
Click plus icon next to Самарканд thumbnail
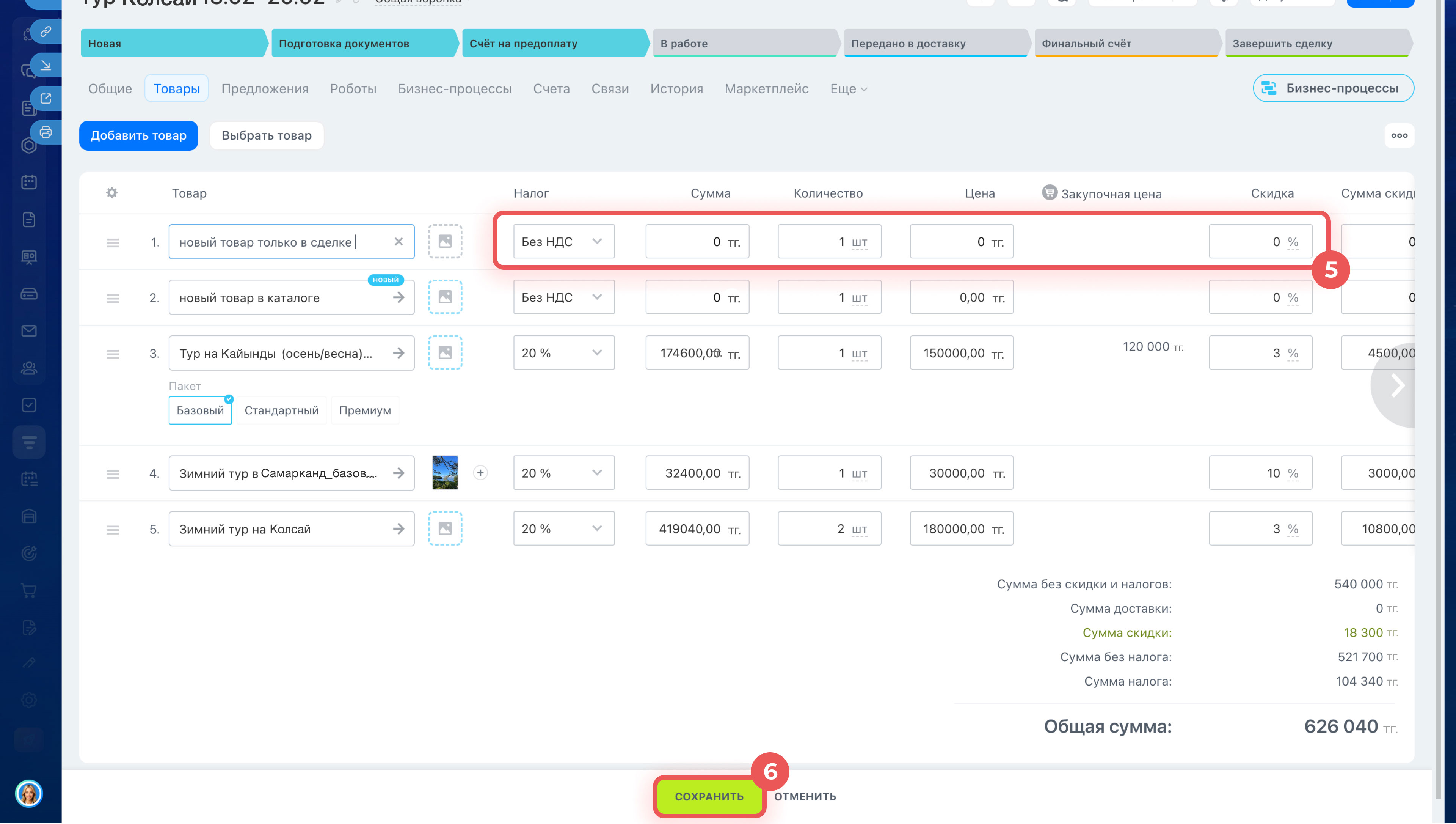pos(480,473)
